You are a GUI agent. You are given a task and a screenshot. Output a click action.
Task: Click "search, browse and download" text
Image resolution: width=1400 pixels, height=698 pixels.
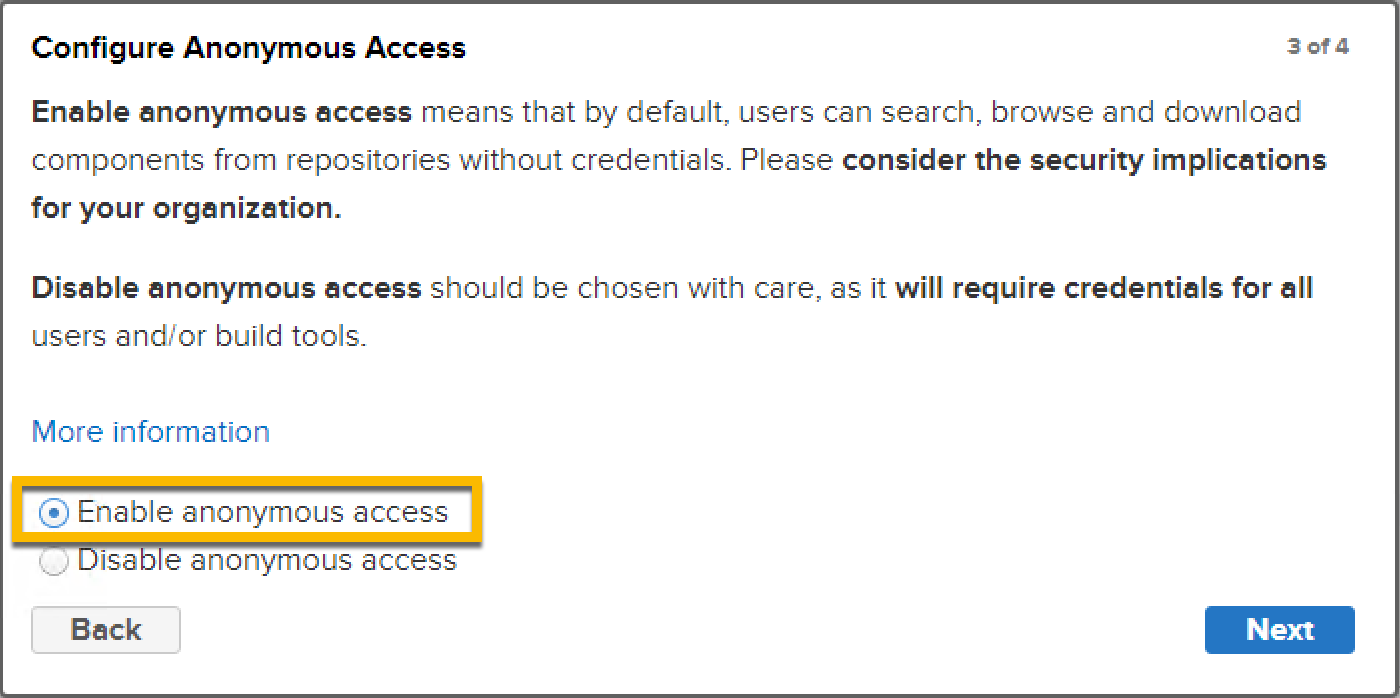point(1084,112)
